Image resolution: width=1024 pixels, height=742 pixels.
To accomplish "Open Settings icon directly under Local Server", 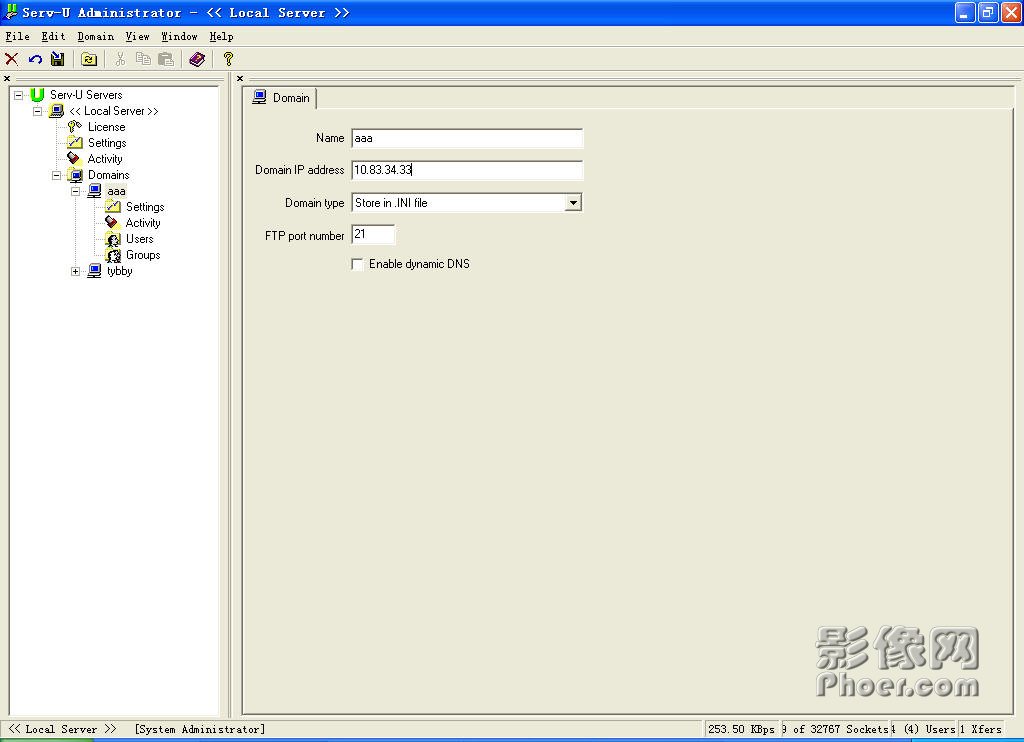I will pos(75,142).
